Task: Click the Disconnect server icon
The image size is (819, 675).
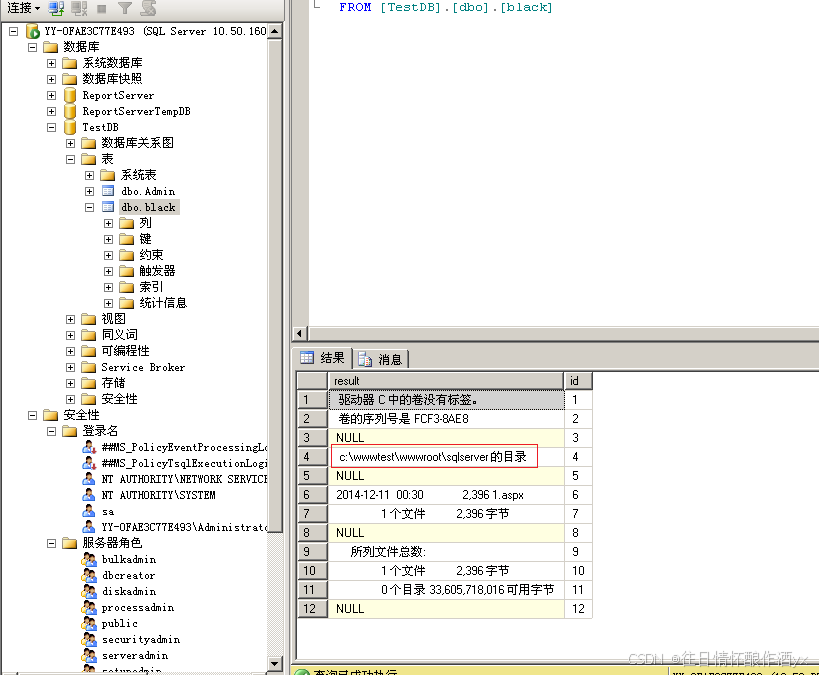Action: (78, 8)
